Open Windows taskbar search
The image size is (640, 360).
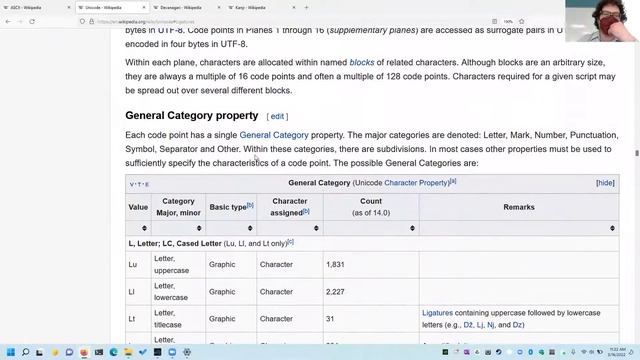(25, 352)
